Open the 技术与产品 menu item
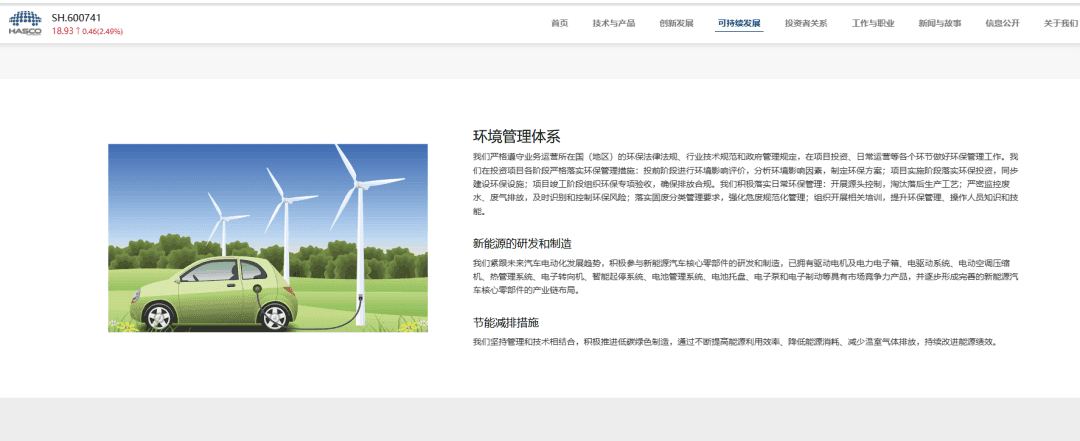 click(613, 23)
